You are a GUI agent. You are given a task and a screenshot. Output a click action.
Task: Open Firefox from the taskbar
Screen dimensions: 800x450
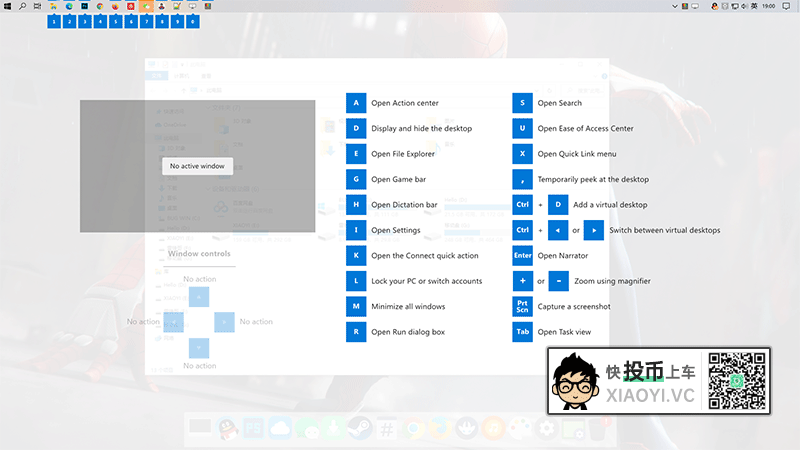point(115,6)
